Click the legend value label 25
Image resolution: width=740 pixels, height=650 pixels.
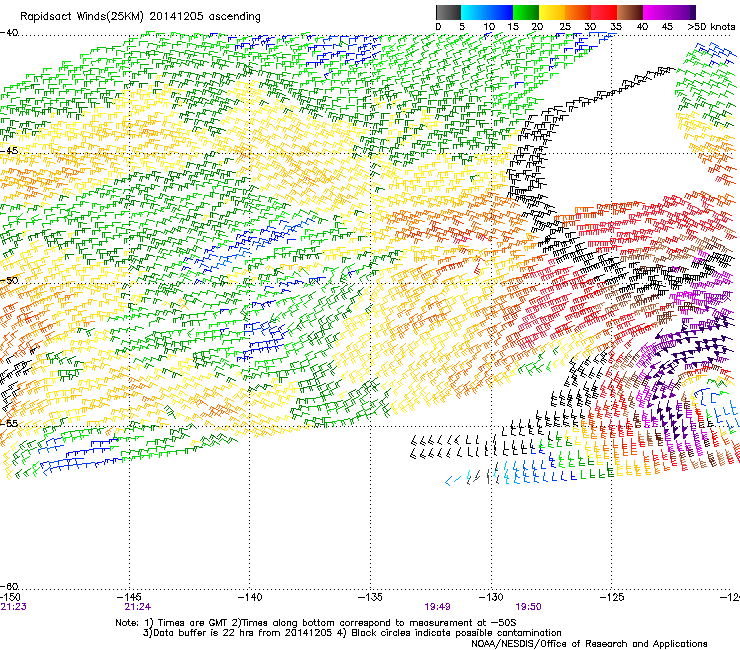pyautogui.click(x=565, y=27)
